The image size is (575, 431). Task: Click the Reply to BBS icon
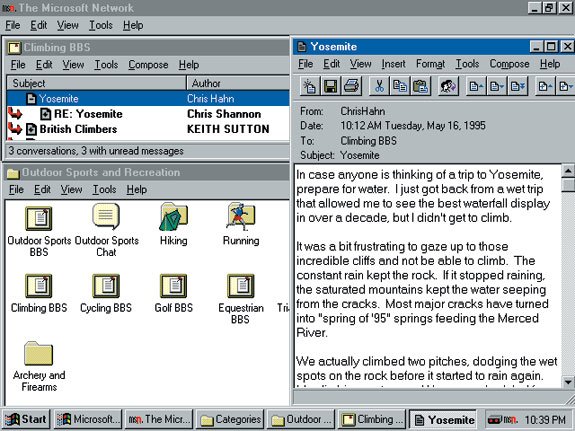[x=448, y=87]
